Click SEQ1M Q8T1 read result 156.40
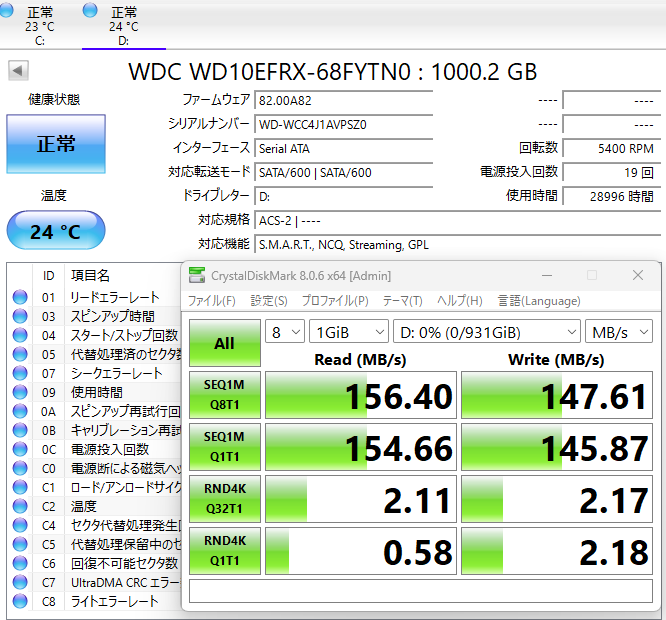The width and height of the screenshot is (666, 620). (361, 395)
